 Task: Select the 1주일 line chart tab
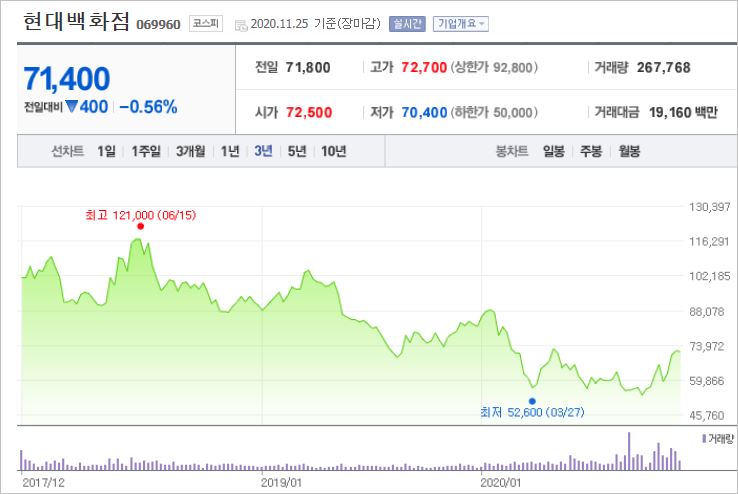(x=146, y=151)
